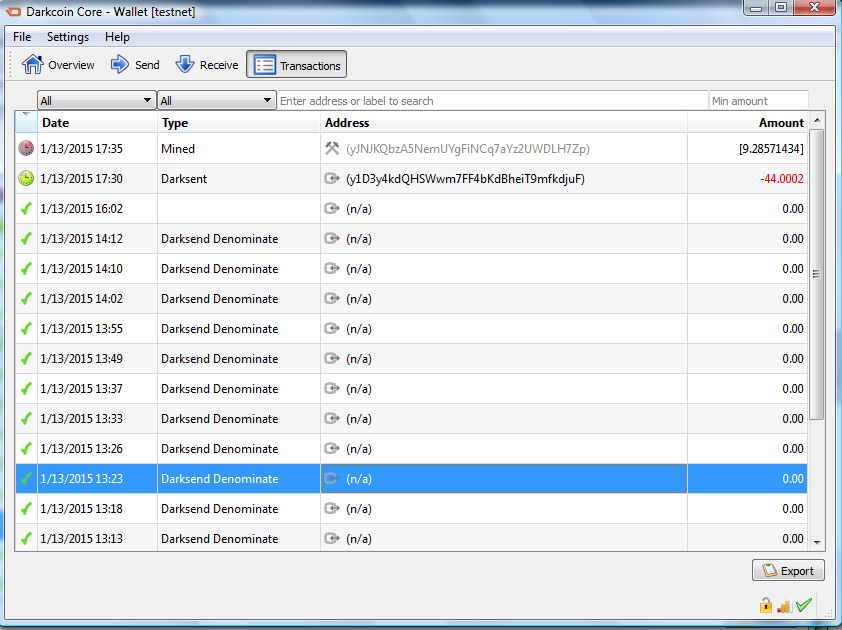The height and width of the screenshot is (630, 842).
Task: Open the Overview tab
Action: [58, 65]
